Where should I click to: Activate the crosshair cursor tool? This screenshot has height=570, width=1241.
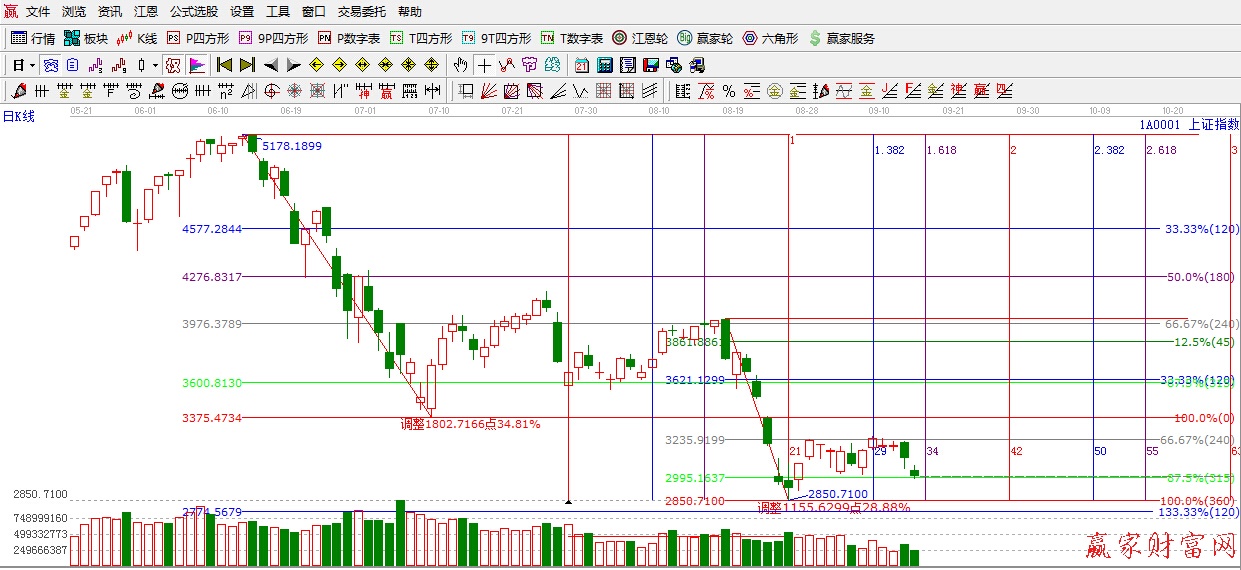point(484,65)
